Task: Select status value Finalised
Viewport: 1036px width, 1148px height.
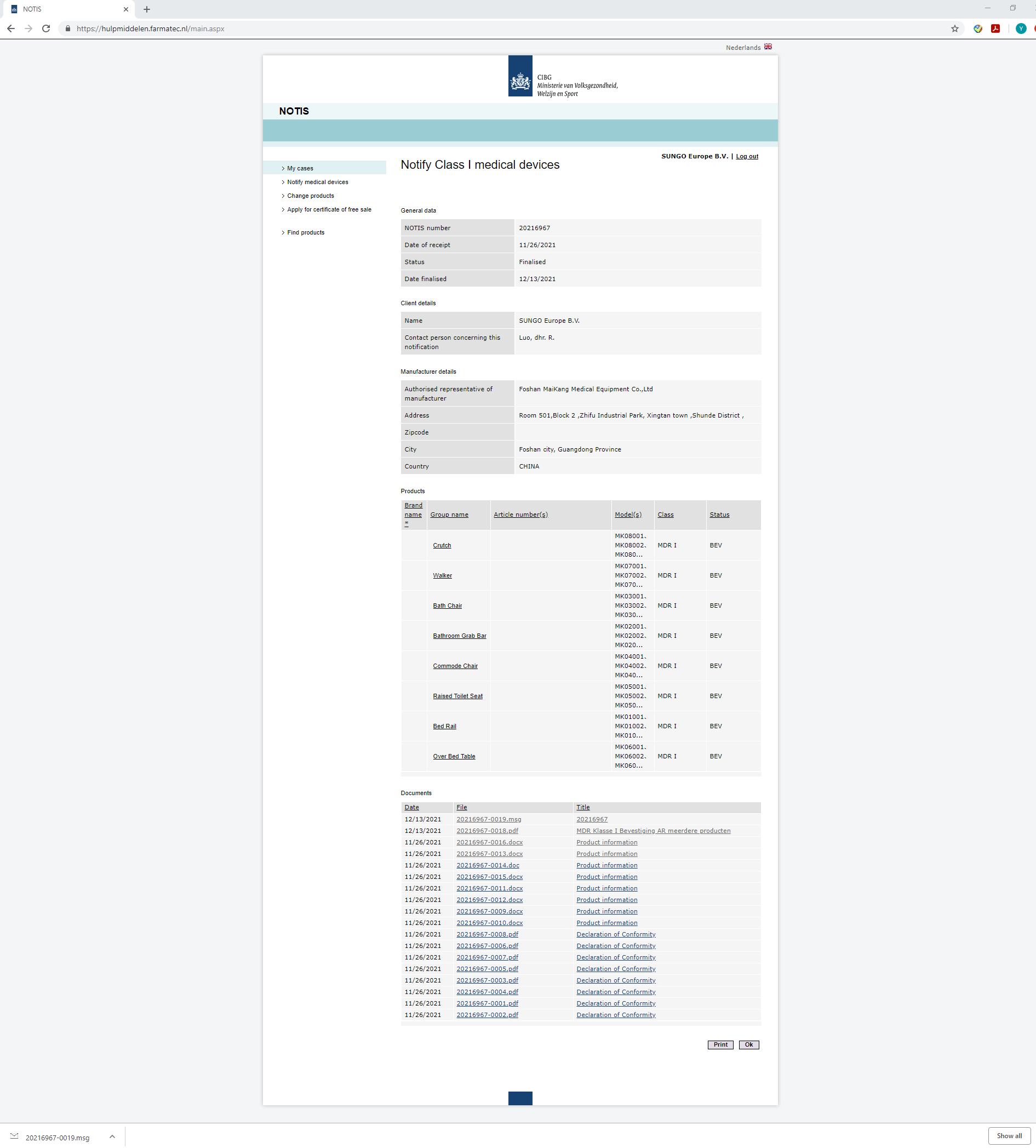Action: (x=532, y=262)
